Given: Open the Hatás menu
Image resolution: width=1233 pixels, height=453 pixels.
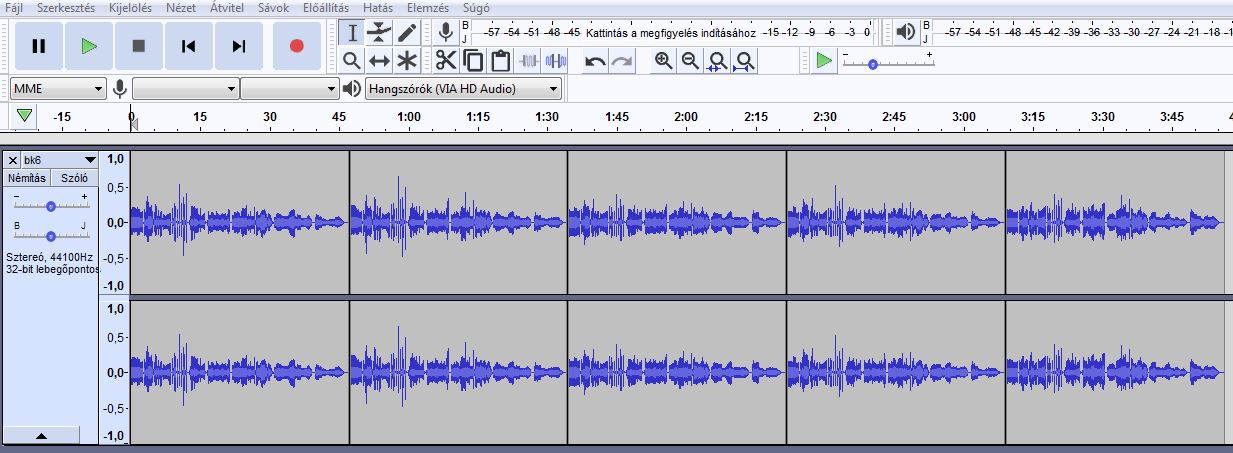Looking at the screenshot, I should coord(377,8).
